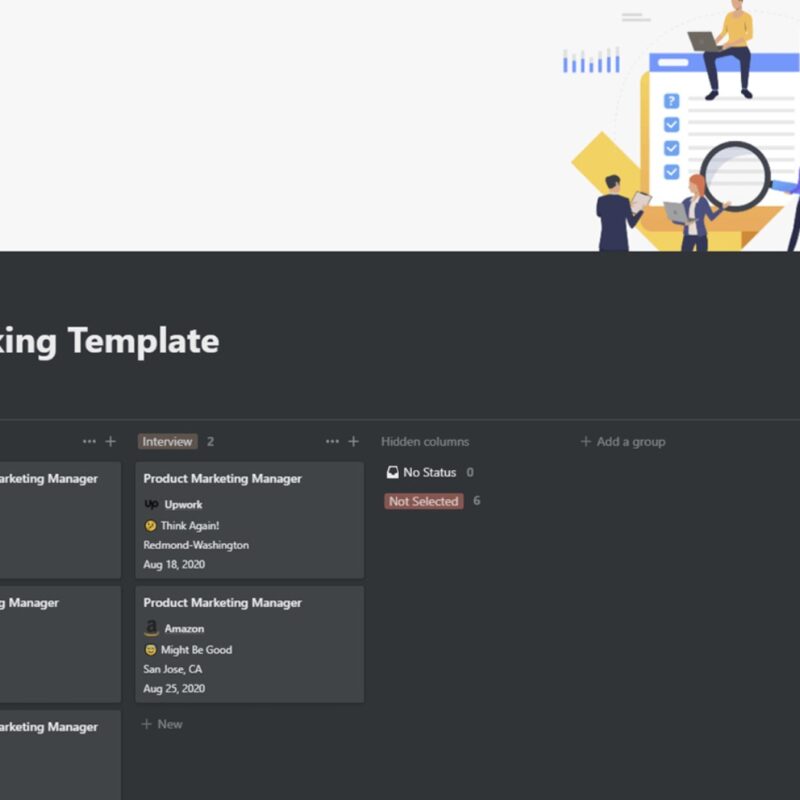The height and width of the screenshot is (800, 800).
Task: Click the Amazon logo icon
Action: point(152,628)
